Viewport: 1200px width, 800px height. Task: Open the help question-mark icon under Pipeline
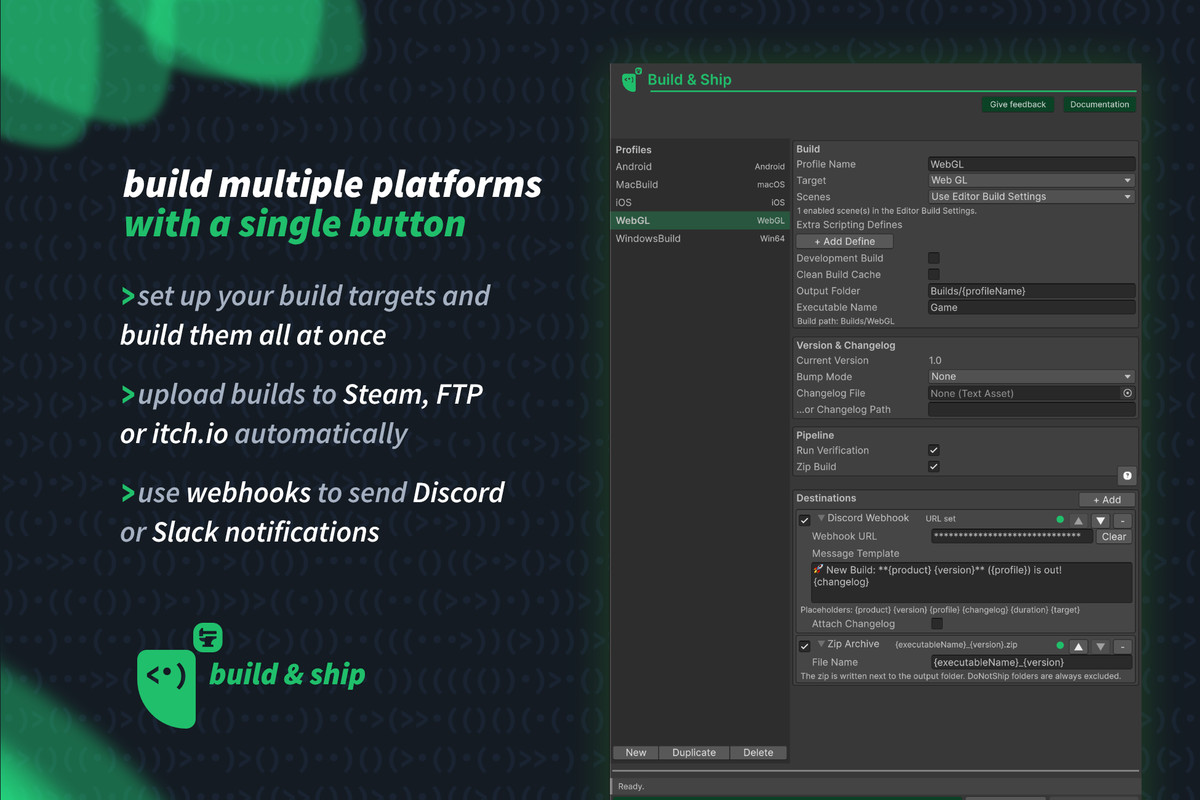[x=1127, y=476]
